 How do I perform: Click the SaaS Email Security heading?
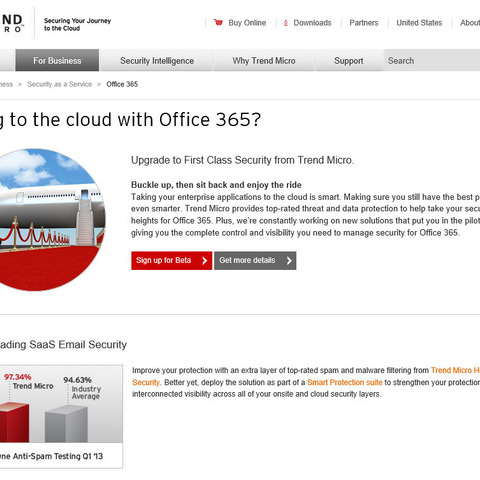click(x=63, y=344)
